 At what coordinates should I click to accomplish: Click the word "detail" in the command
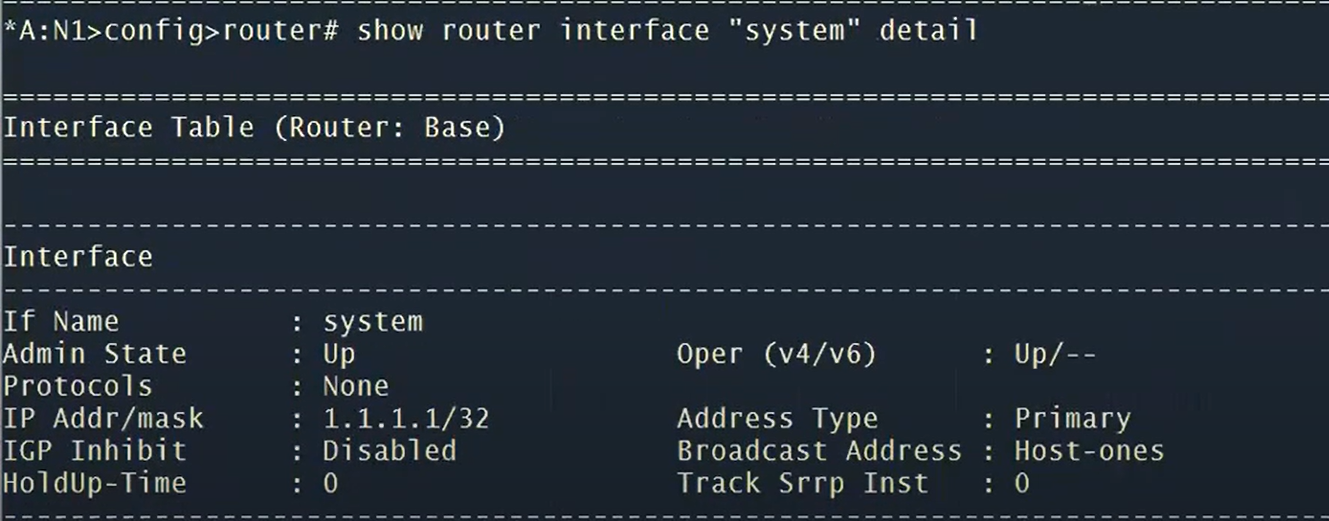coord(928,31)
